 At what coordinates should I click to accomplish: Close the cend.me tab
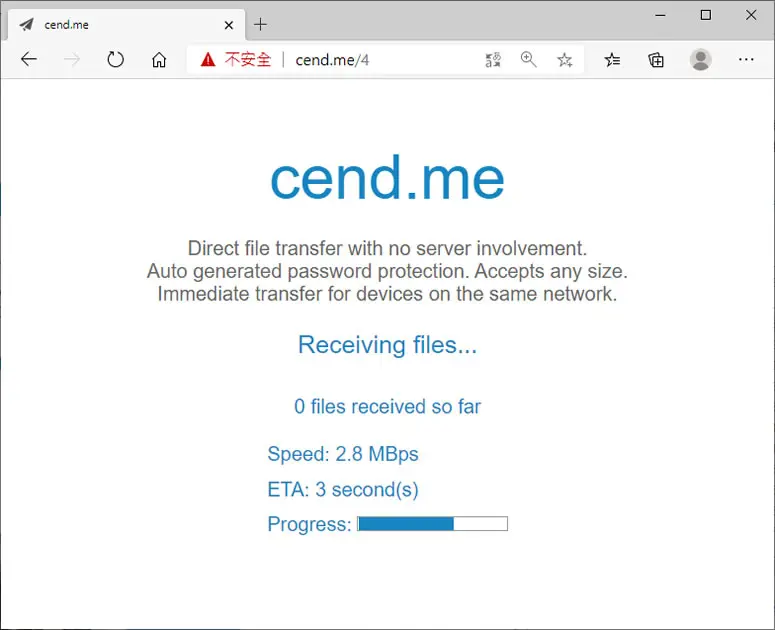point(228,25)
